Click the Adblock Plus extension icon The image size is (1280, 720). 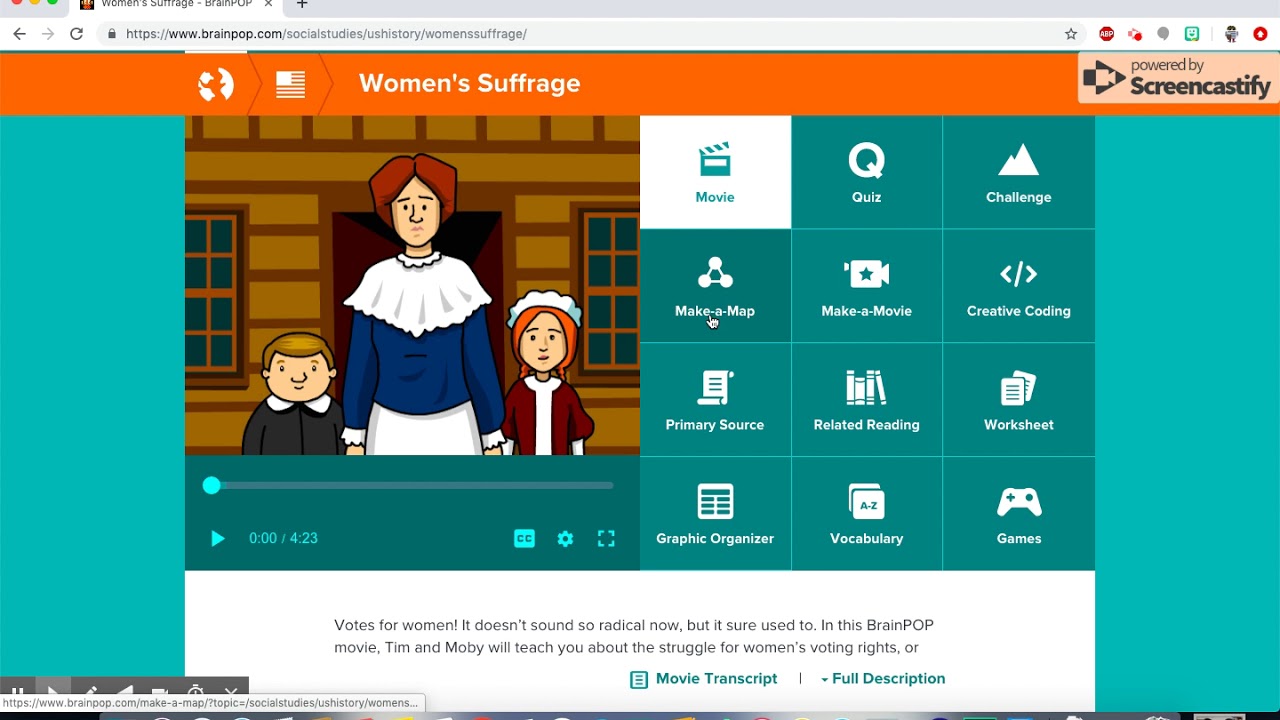pos(1106,34)
